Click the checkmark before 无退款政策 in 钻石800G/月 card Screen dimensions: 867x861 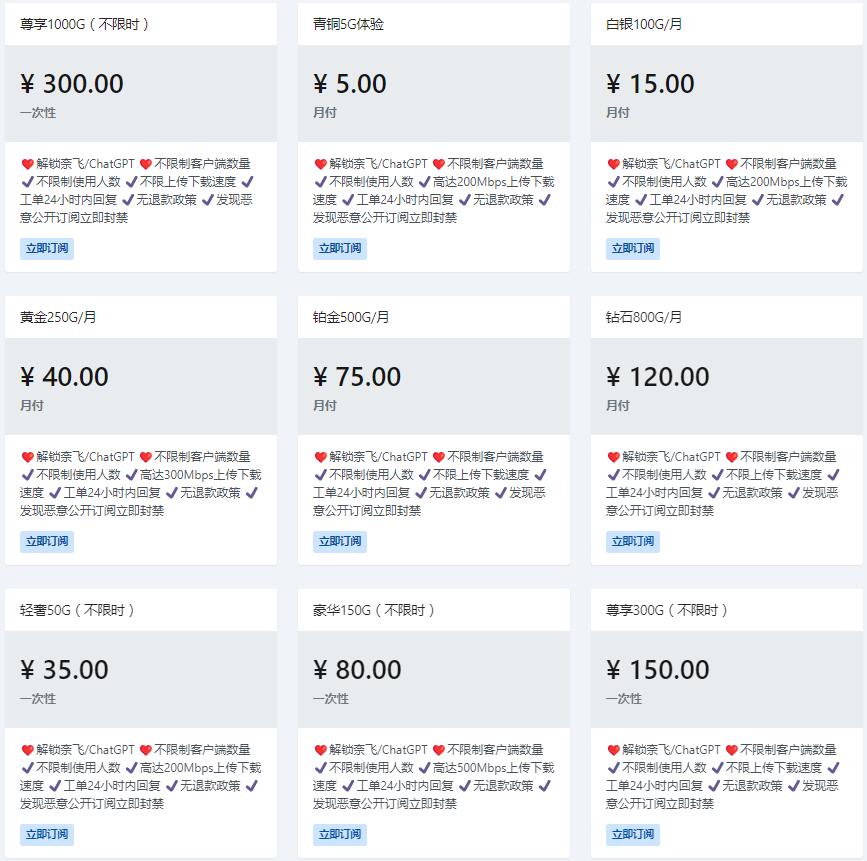[715, 493]
